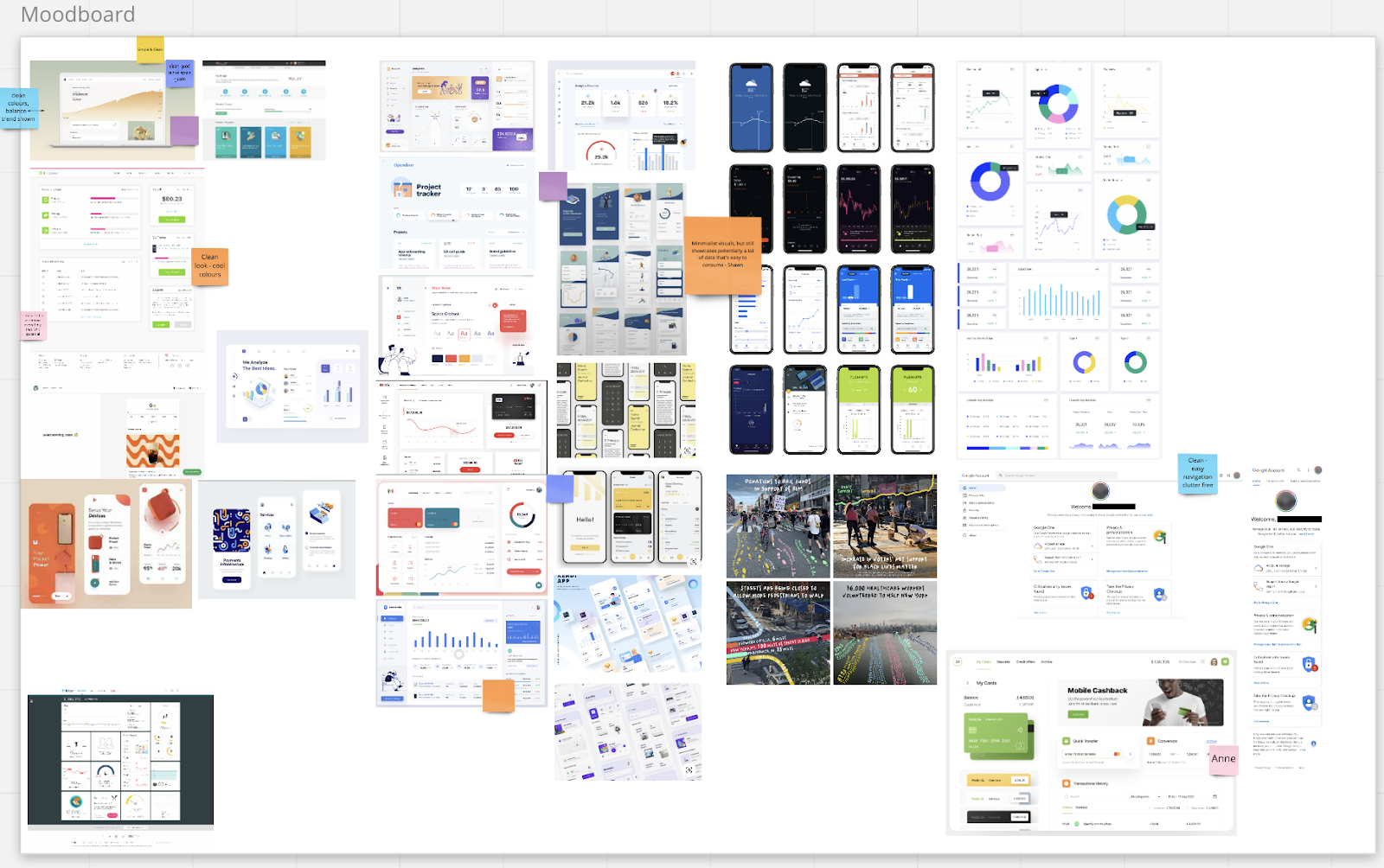Click the yellow 'Simple & Clean' sticky note
Viewport: 1384px width, 868px height.
coord(150,49)
